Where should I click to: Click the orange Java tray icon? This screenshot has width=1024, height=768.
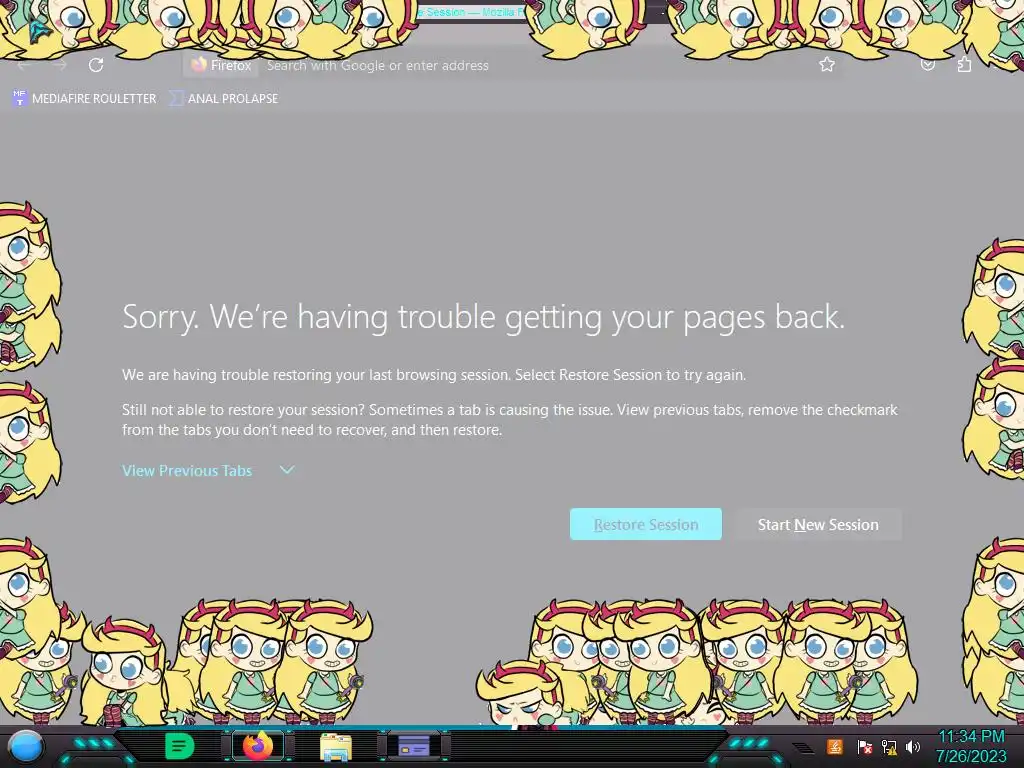tap(835, 746)
